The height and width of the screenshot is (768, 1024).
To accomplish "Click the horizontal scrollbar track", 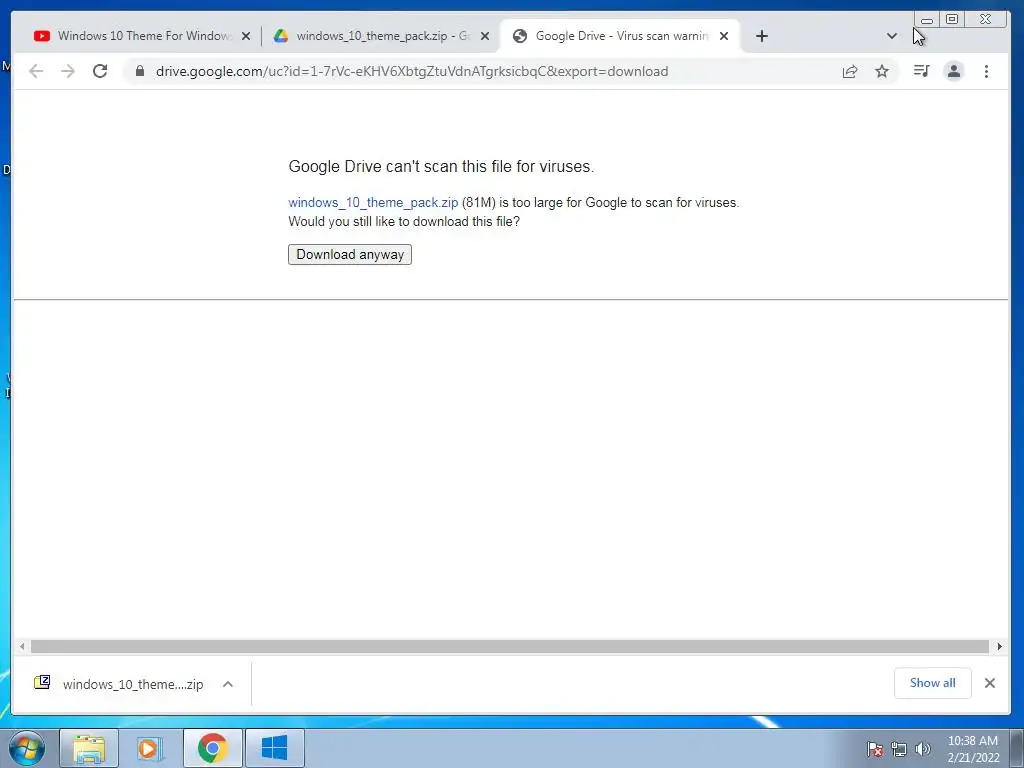I will point(510,647).
